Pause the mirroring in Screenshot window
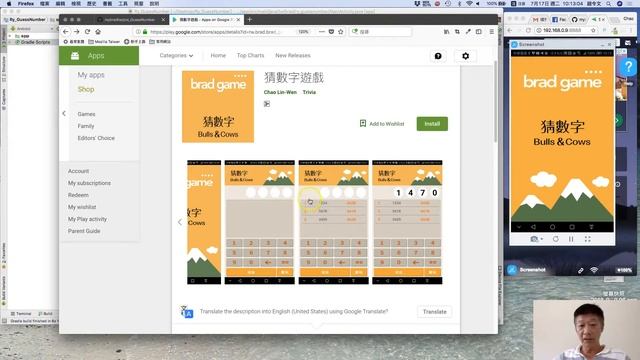Viewport: 640px width, 360px height. [571, 239]
